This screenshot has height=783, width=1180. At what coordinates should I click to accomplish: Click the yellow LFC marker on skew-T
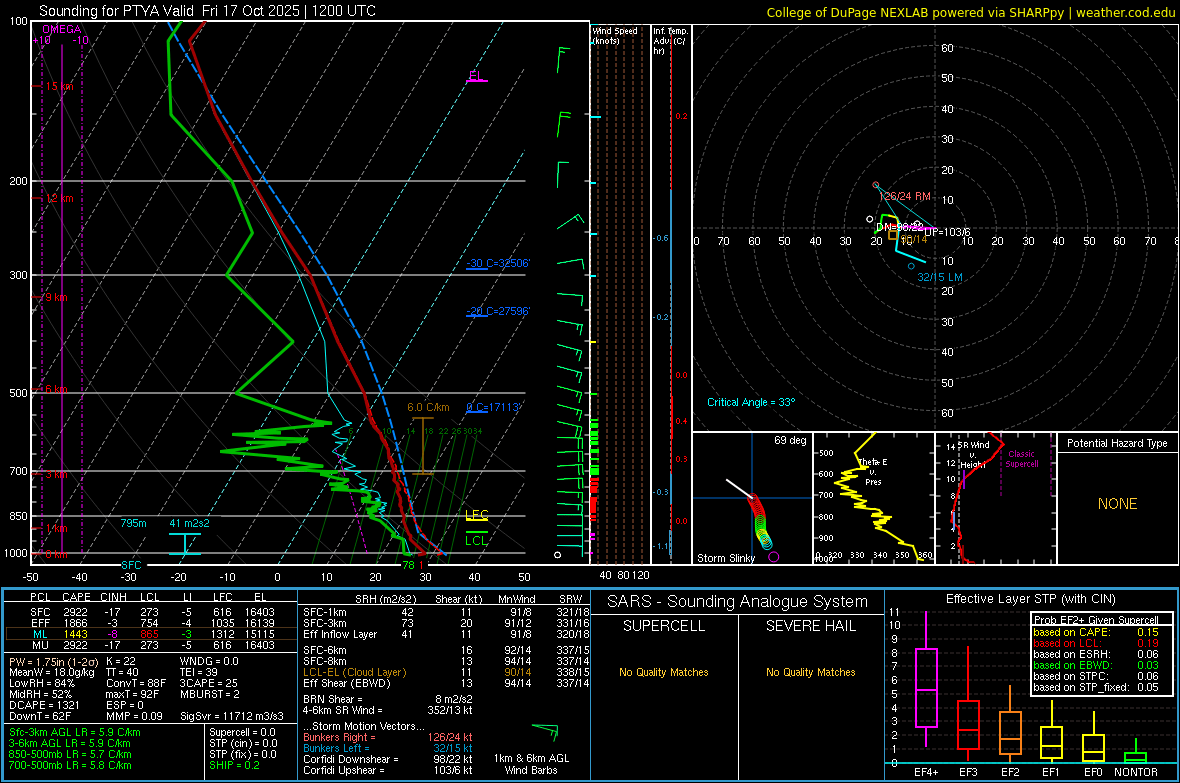pos(476,516)
